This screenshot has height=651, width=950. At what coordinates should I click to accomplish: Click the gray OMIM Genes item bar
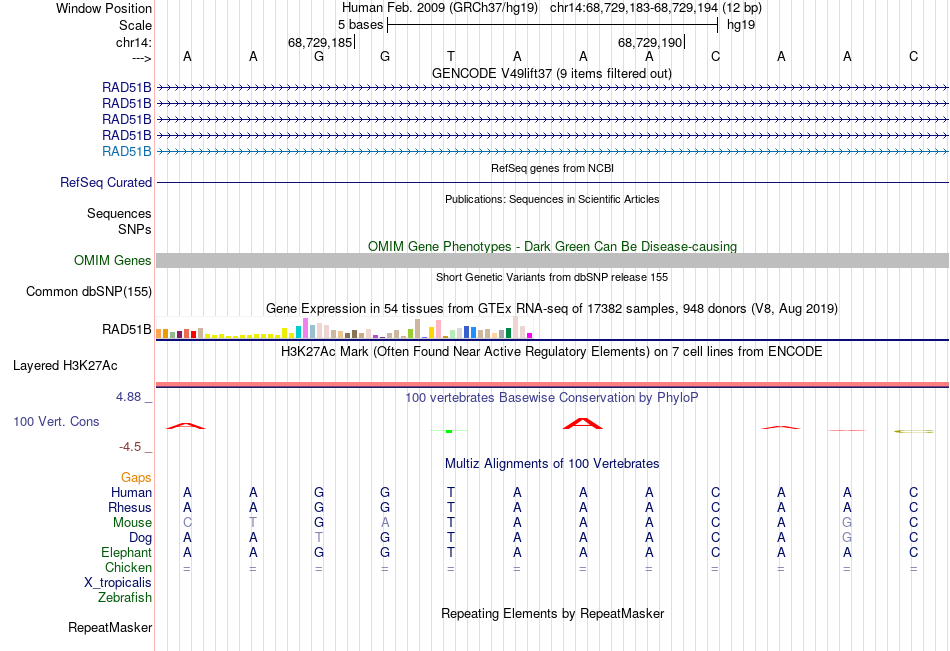(552, 261)
